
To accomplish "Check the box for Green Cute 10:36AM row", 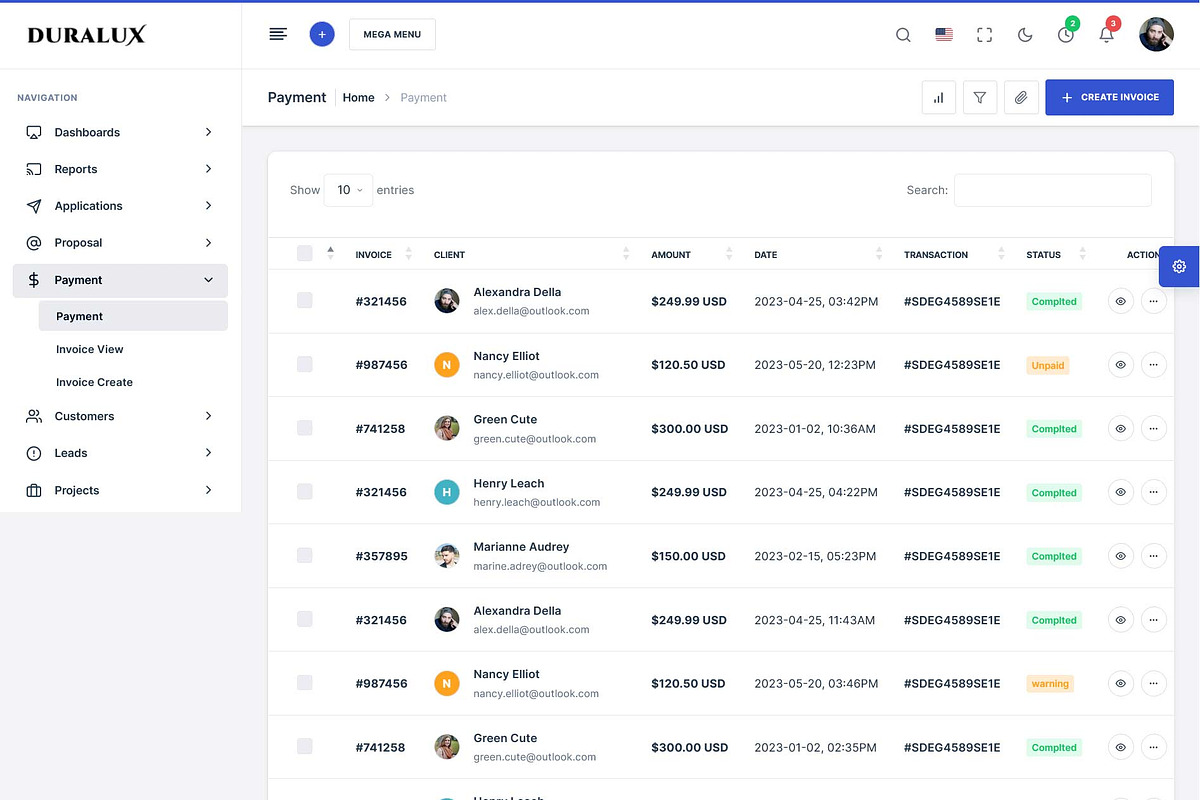I will click(x=305, y=428).
